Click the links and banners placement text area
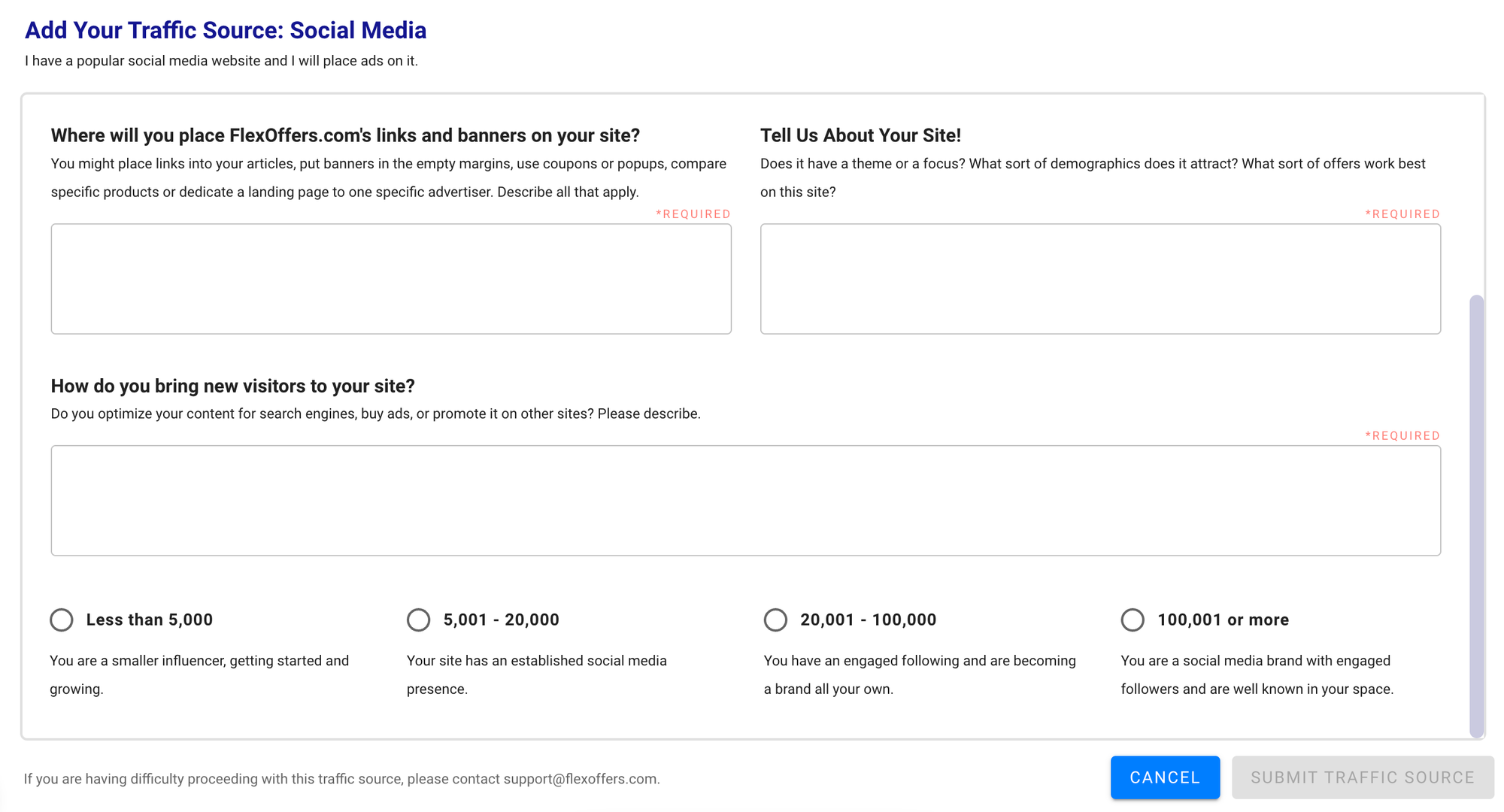1504x812 pixels. [390, 278]
